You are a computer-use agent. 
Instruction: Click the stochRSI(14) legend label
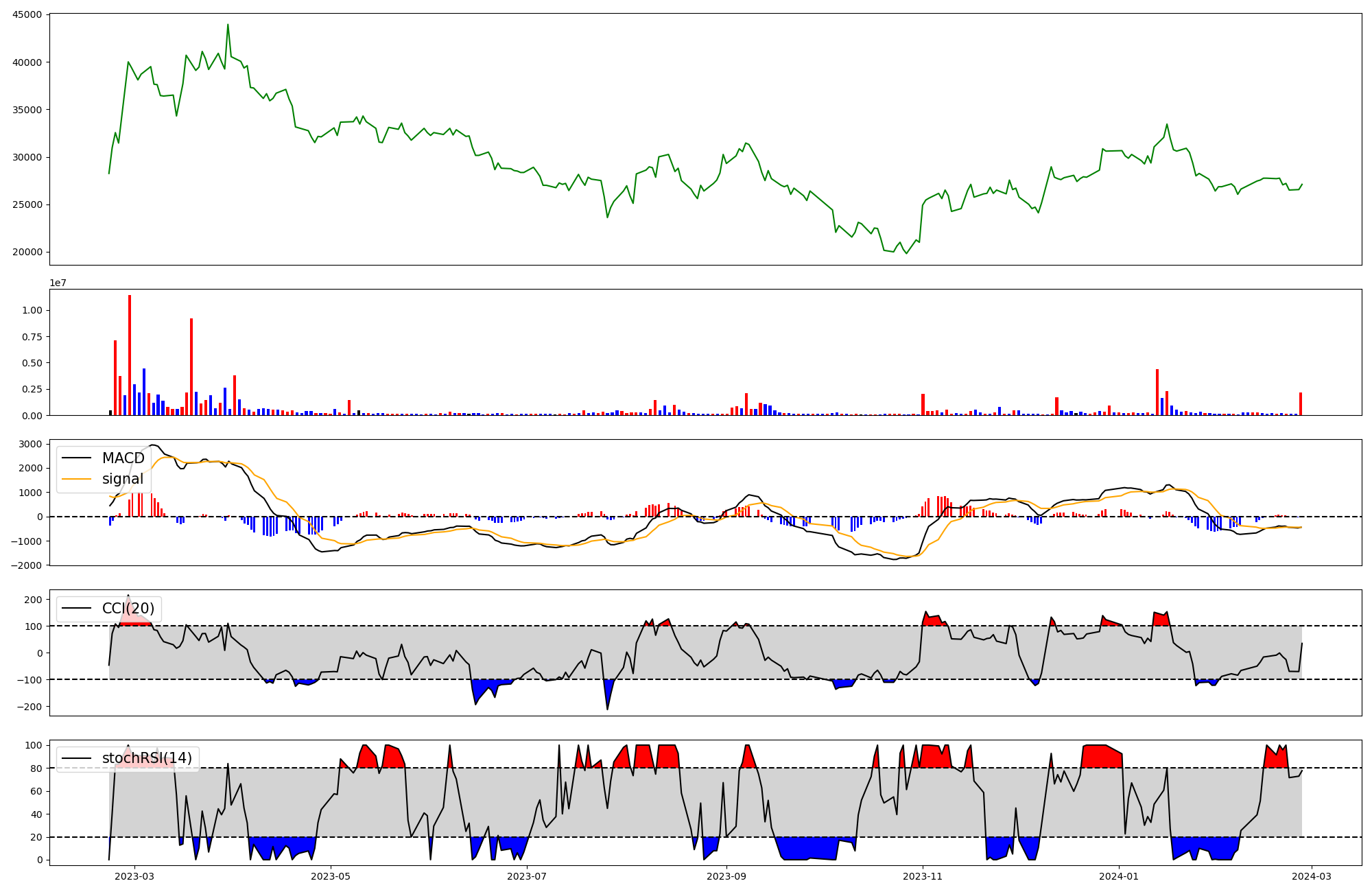coord(147,758)
